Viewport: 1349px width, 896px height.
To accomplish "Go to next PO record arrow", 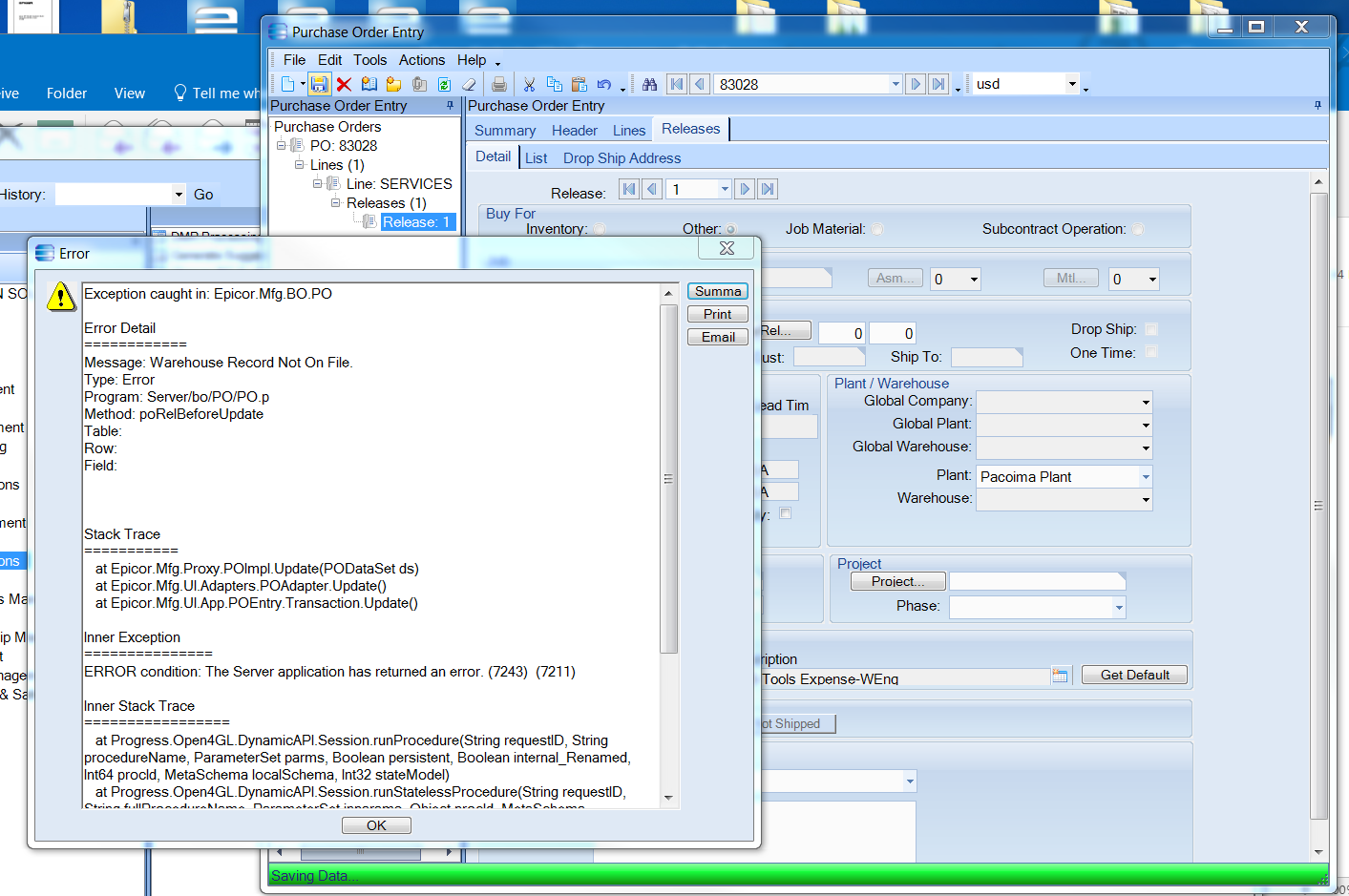I will coord(916,84).
